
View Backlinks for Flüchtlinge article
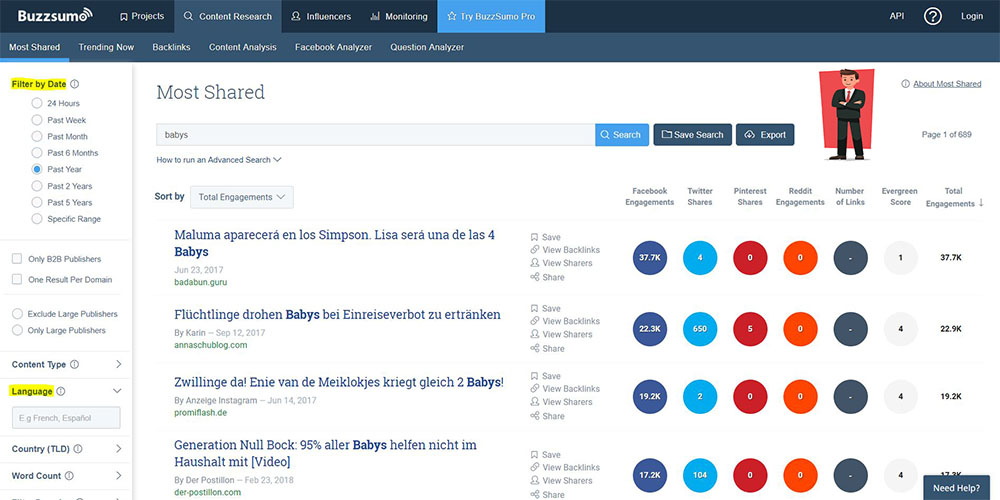click(565, 321)
